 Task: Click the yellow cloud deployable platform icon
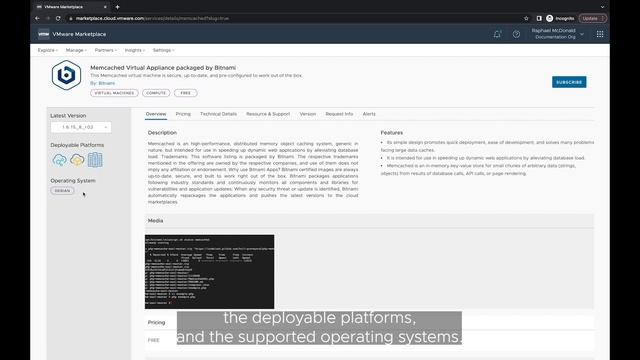click(77, 160)
